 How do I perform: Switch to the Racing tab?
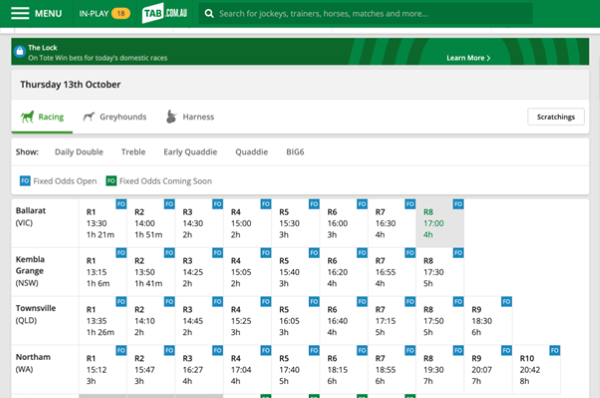[x=42, y=117]
